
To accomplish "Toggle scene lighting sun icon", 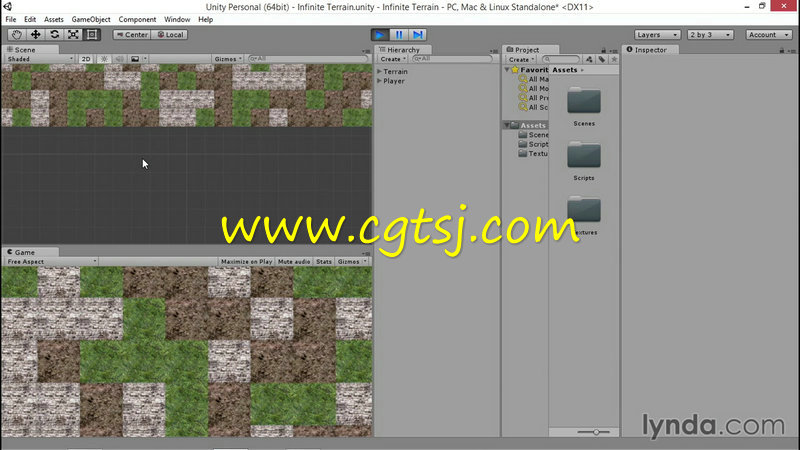I will point(104,59).
